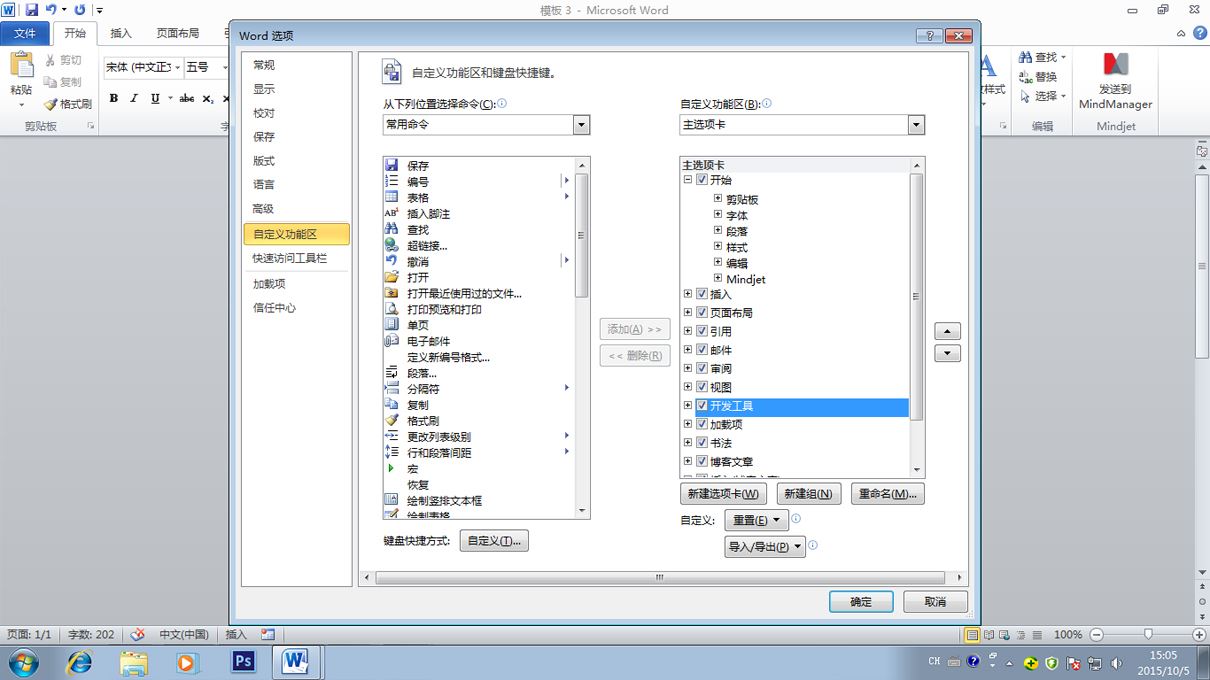Select the 宏 macro command icon
The image size is (1210, 680).
(x=392, y=468)
